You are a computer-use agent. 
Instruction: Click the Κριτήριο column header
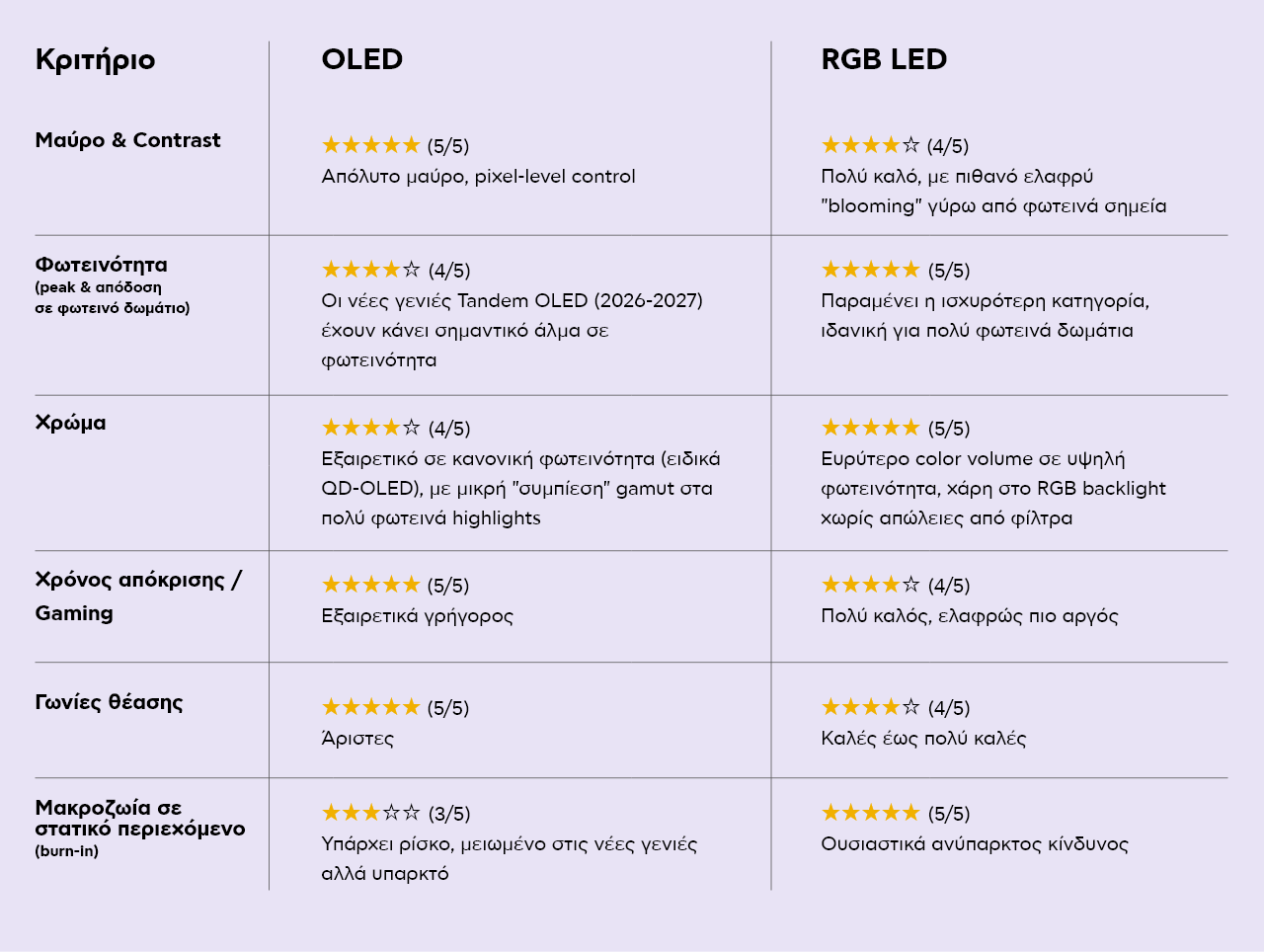[95, 60]
